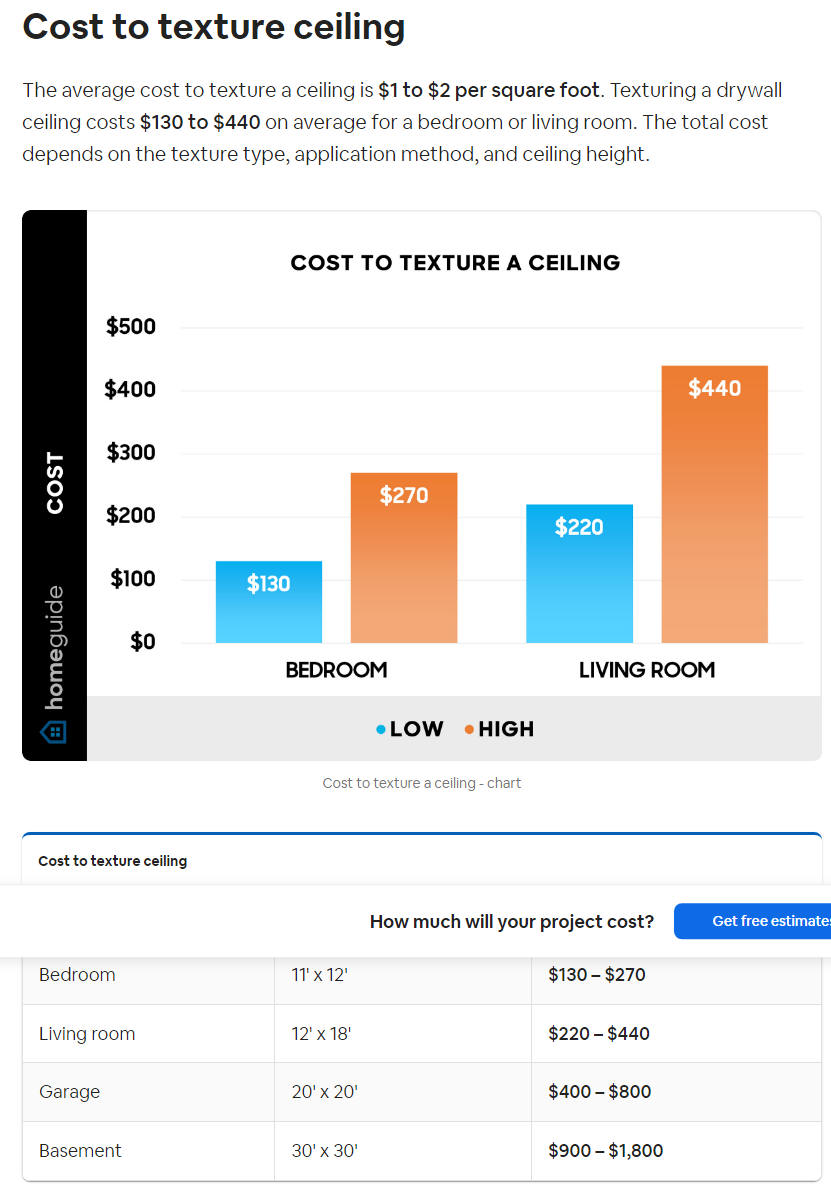This screenshot has height=1195, width=831.
Task: Click the homeguide house logo icon
Action: 53,732
